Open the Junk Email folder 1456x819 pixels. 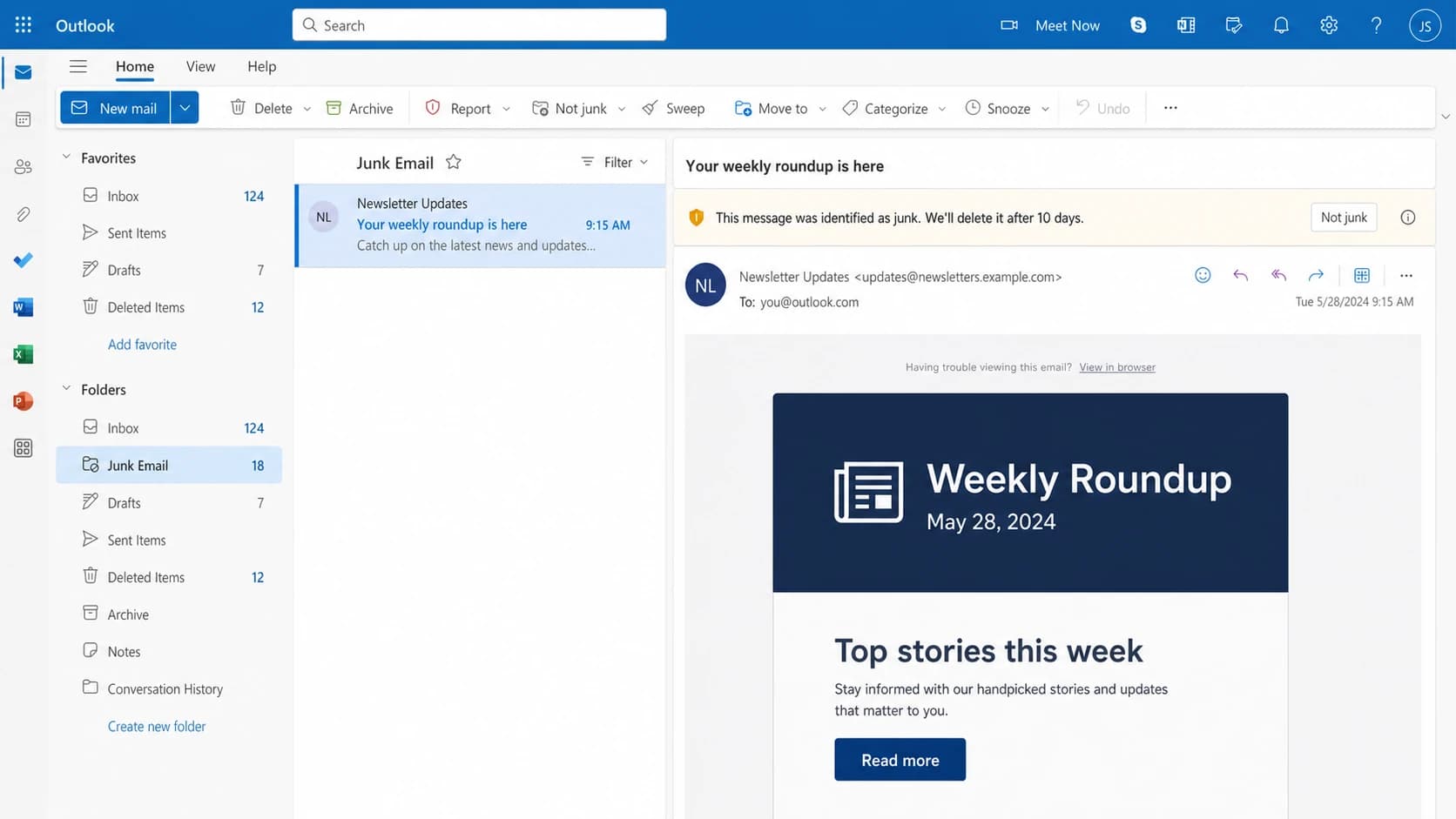(169, 465)
